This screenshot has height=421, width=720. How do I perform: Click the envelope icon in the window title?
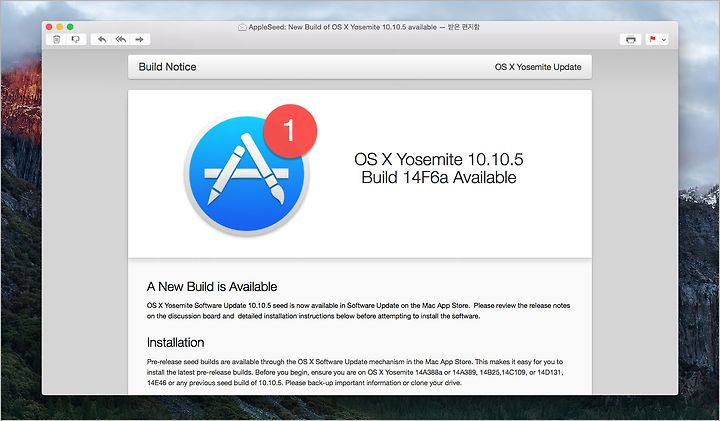[x=242, y=28]
